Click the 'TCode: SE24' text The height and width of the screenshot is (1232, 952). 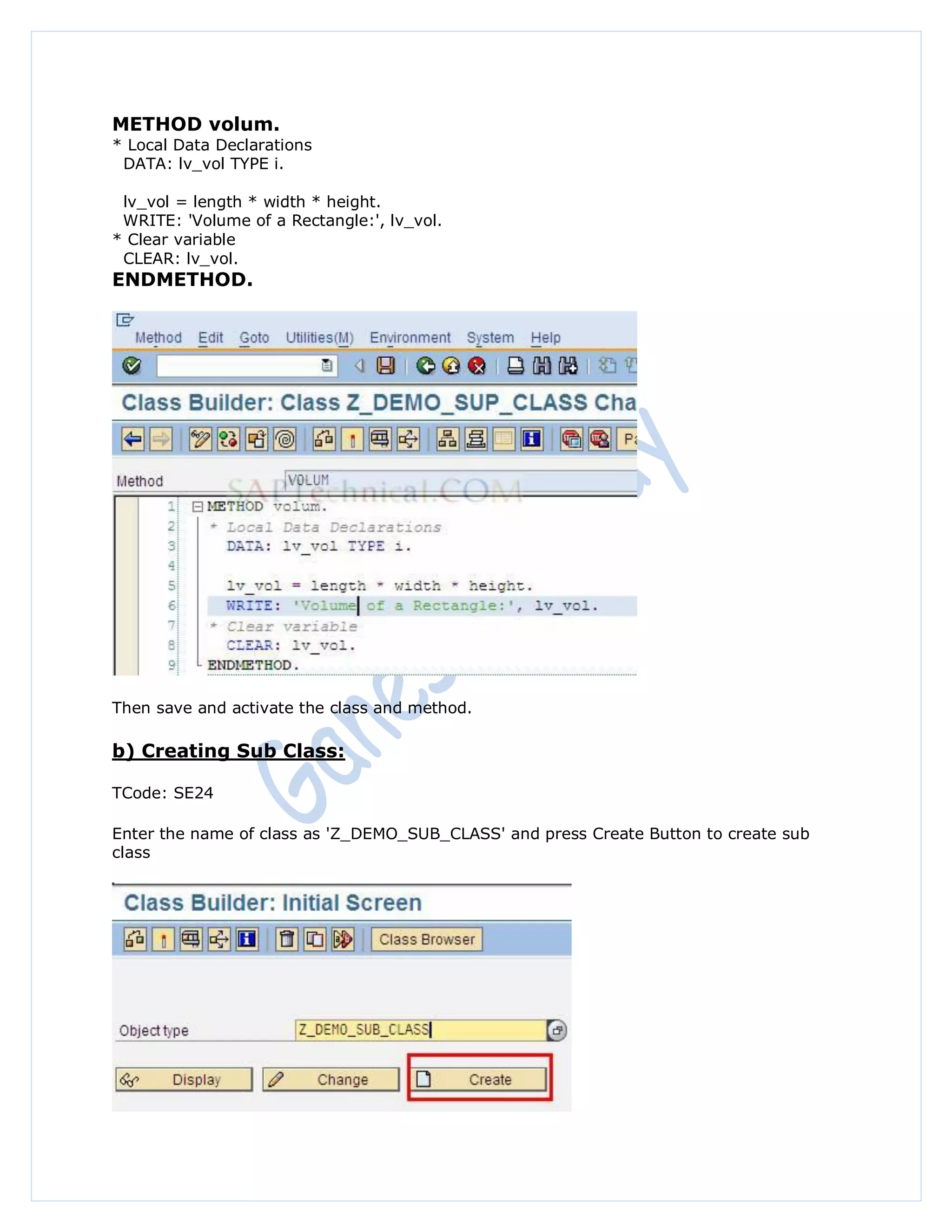(162, 793)
